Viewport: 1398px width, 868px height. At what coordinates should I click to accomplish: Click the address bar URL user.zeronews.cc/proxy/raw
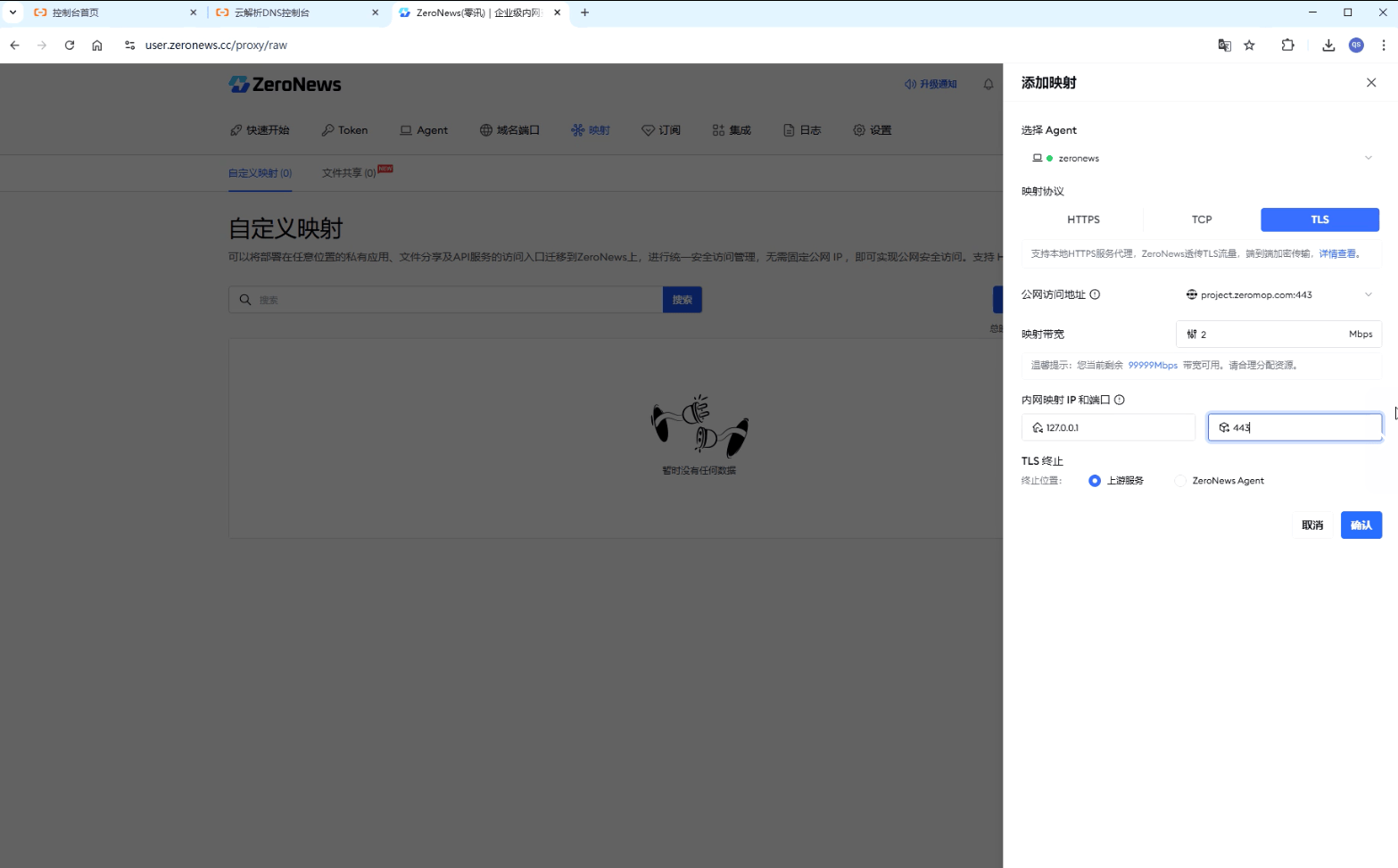216,45
